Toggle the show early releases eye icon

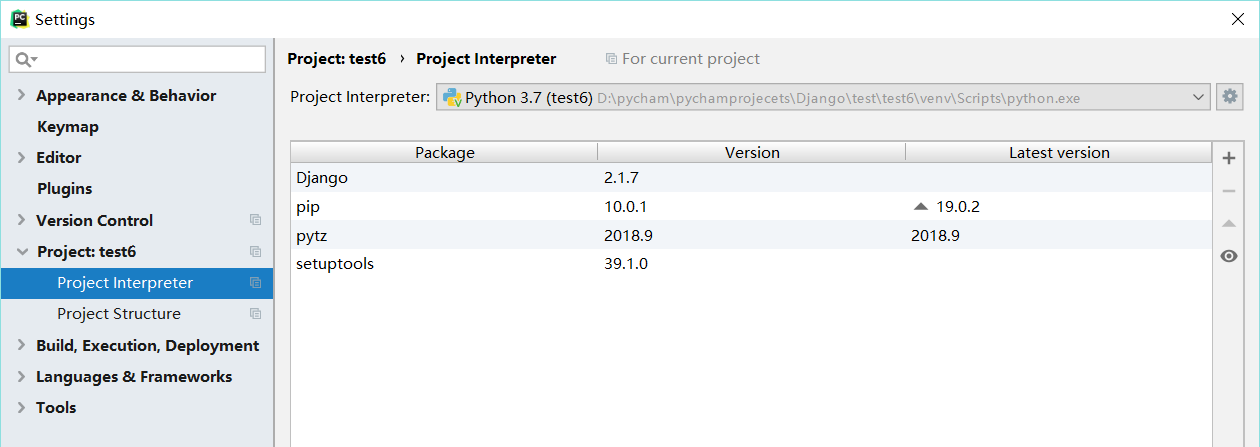click(x=1229, y=256)
